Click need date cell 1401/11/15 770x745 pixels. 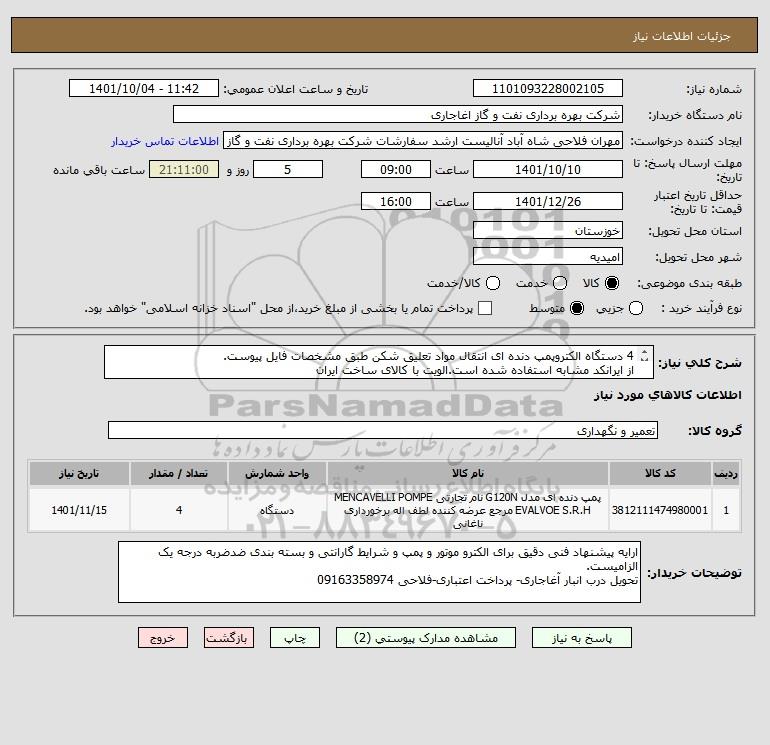(x=79, y=510)
